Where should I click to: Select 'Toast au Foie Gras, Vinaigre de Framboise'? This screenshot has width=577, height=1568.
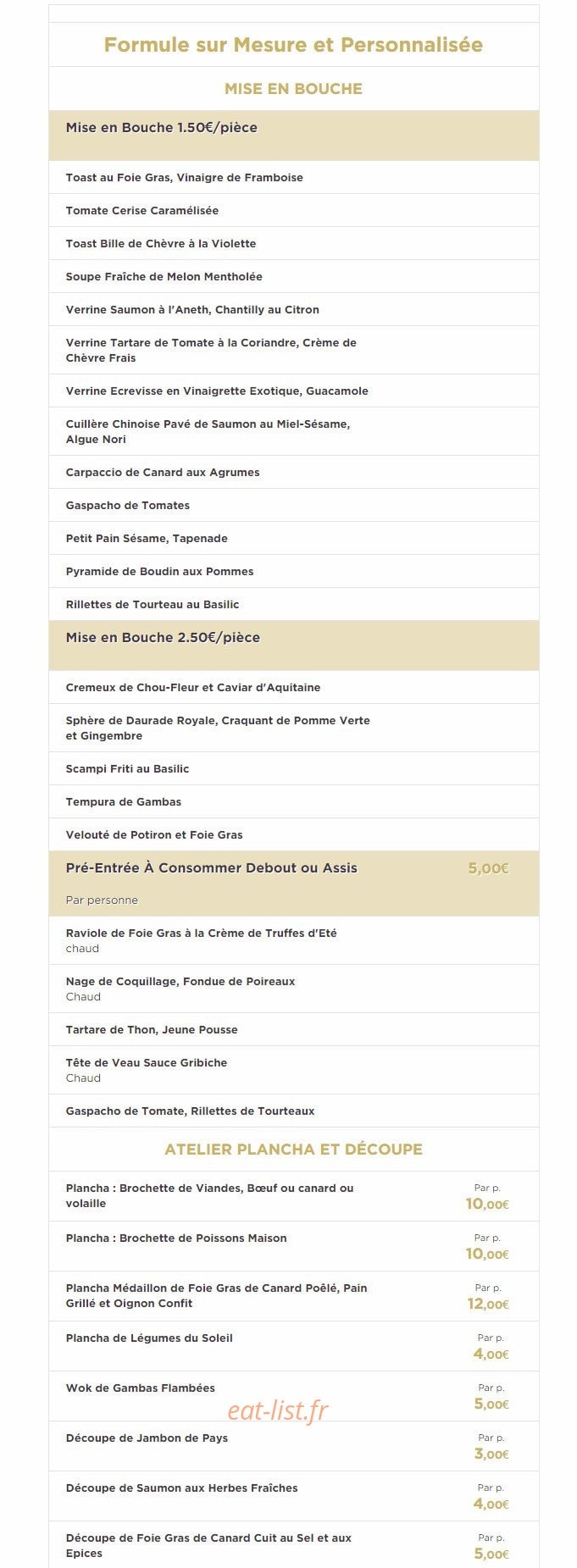pyautogui.click(x=185, y=178)
